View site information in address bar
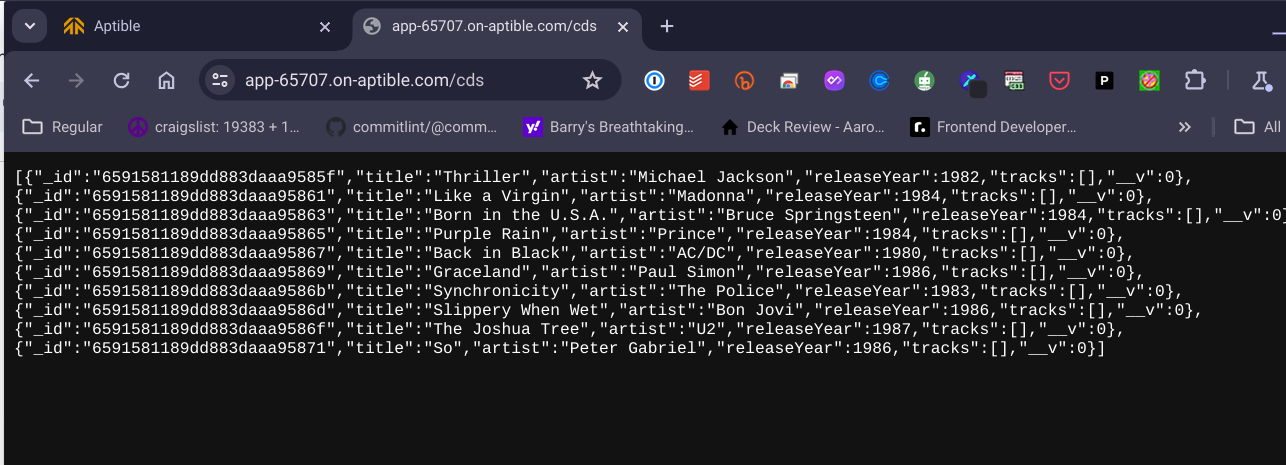 point(221,80)
